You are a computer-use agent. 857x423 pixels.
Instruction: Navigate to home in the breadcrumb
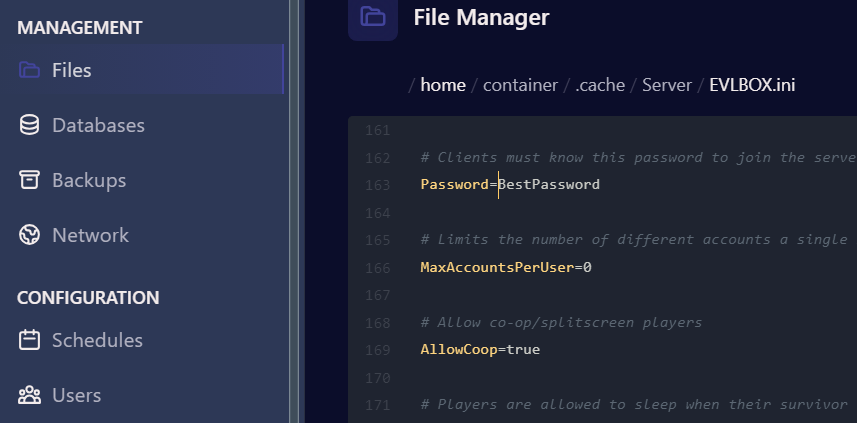point(442,85)
